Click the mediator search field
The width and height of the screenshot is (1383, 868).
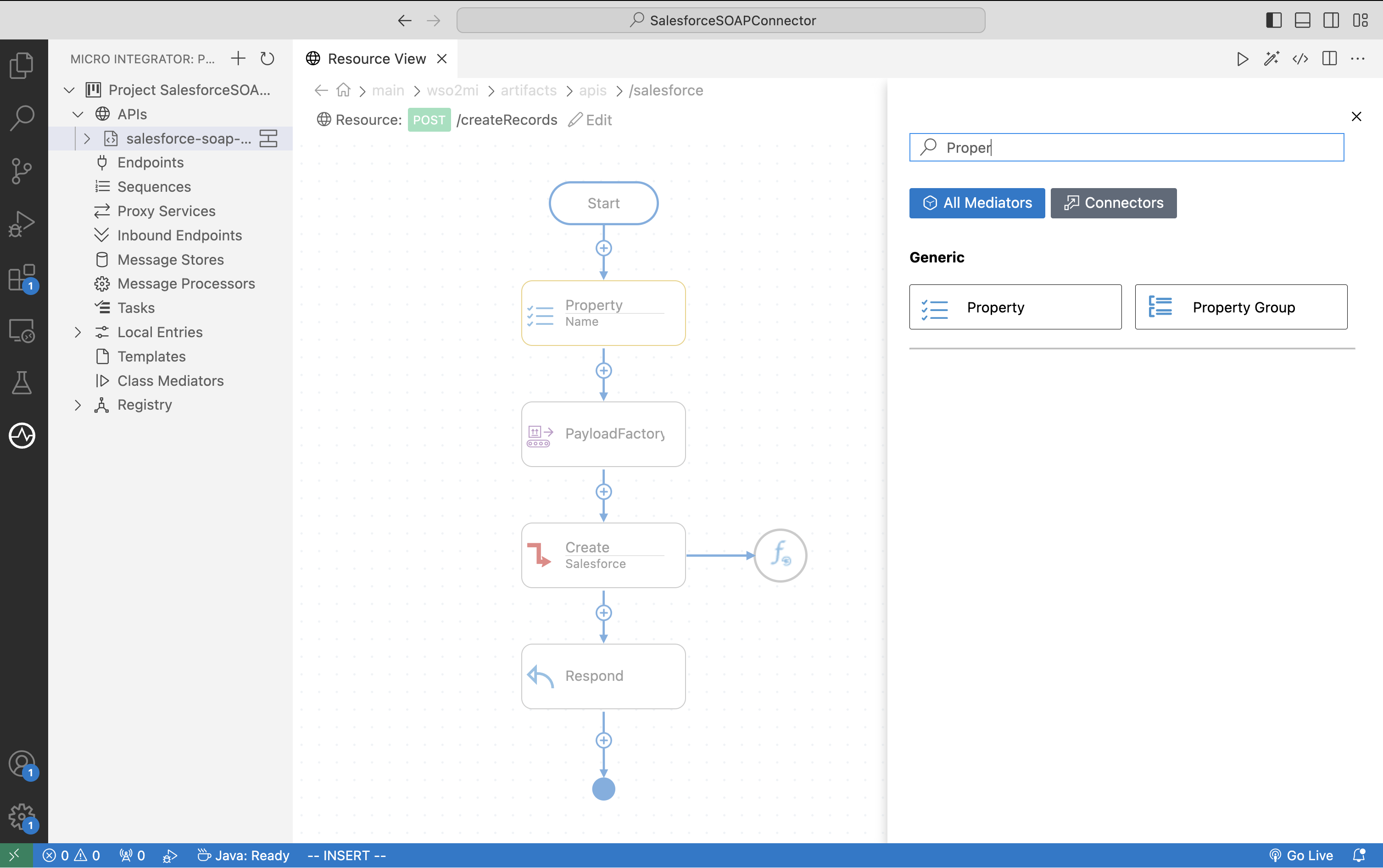tap(1126, 148)
